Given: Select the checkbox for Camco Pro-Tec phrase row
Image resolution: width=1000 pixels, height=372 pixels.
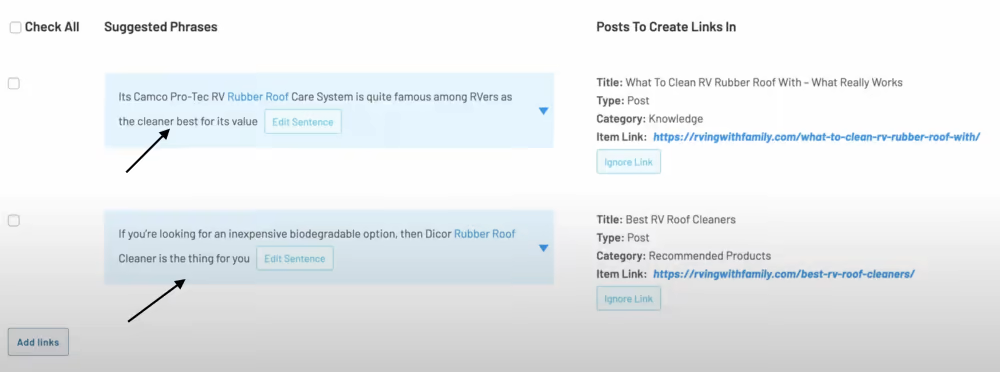Looking at the screenshot, I should pos(13,84).
